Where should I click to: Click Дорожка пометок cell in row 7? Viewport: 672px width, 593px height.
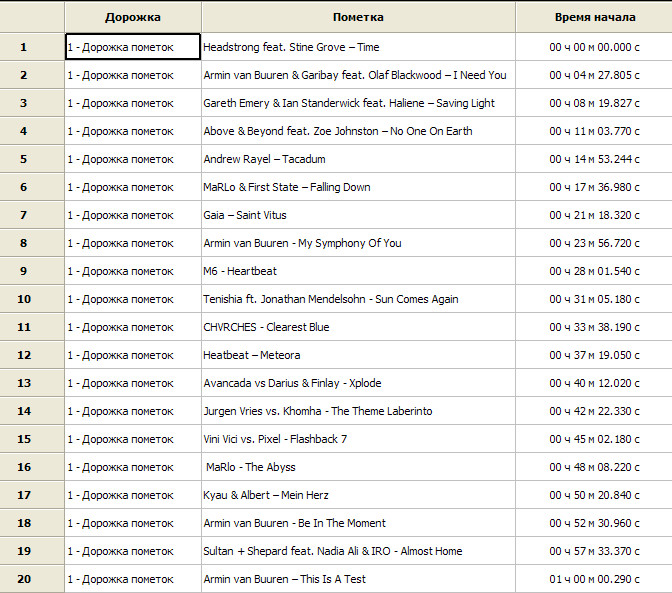tap(133, 215)
